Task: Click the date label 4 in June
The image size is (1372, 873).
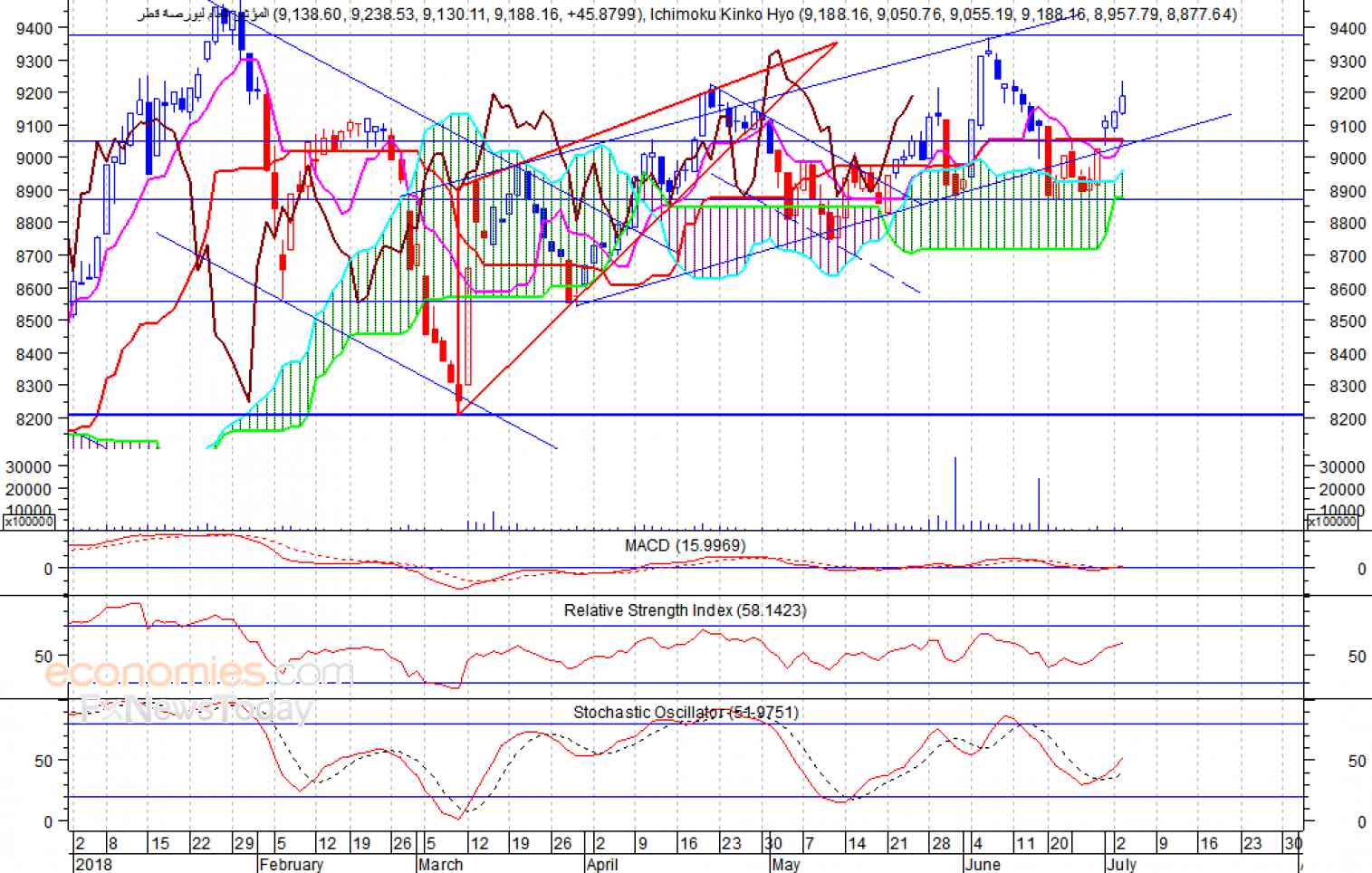Action: [x=976, y=843]
